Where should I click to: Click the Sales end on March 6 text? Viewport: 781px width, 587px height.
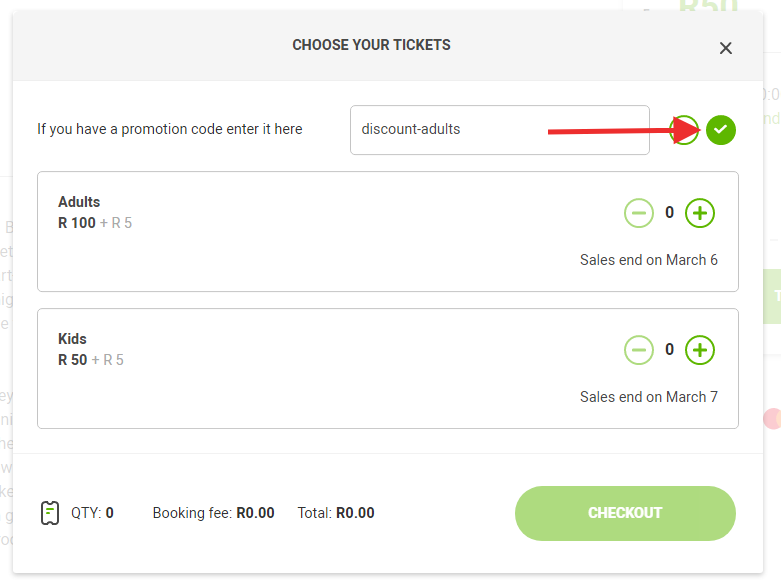pyautogui.click(x=648, y=260)
